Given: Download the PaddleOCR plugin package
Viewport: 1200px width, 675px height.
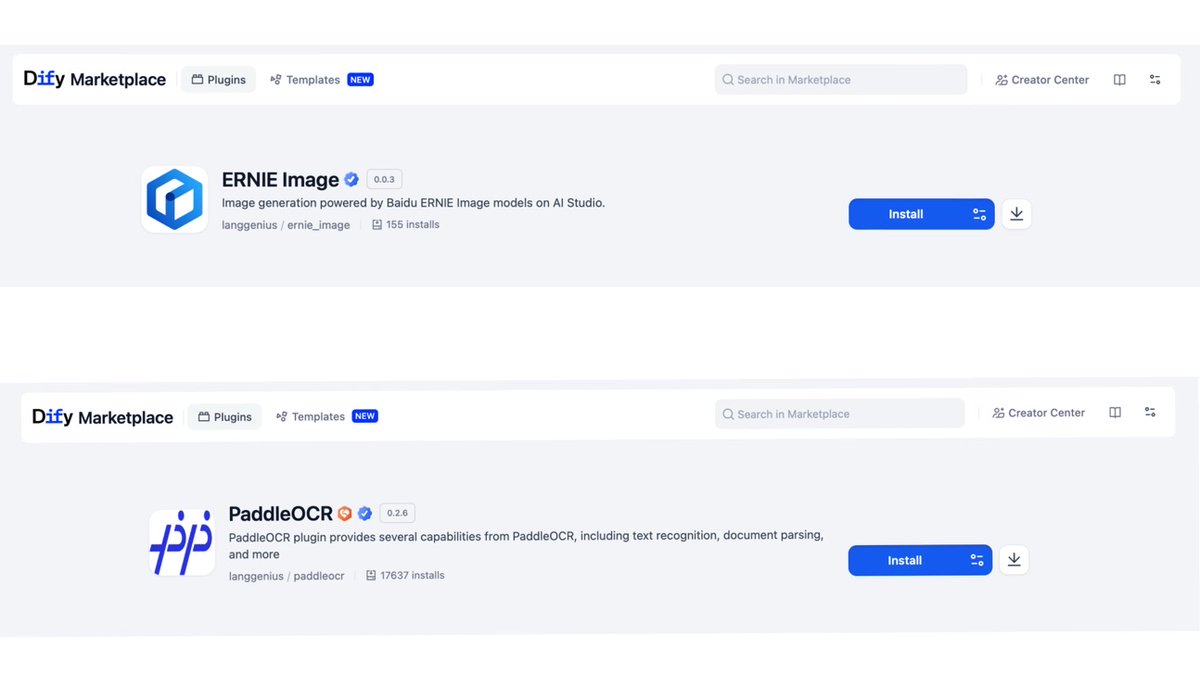Looking at the screenshot, I should point(1014,560).
